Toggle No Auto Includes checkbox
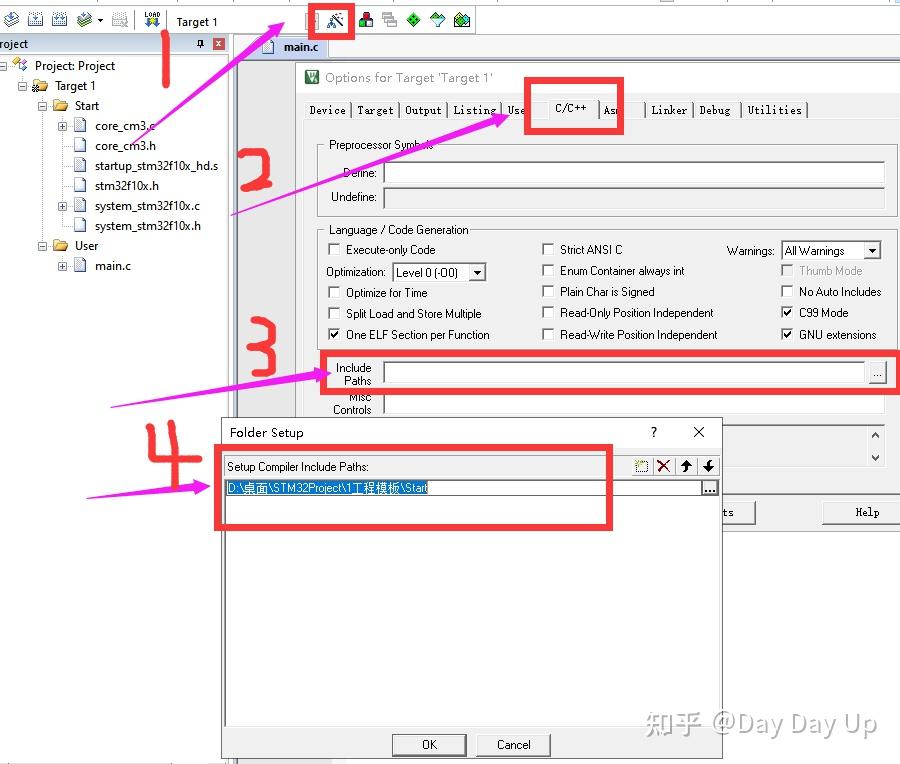The width and height of the screenshot is (900, 764). 787,292
